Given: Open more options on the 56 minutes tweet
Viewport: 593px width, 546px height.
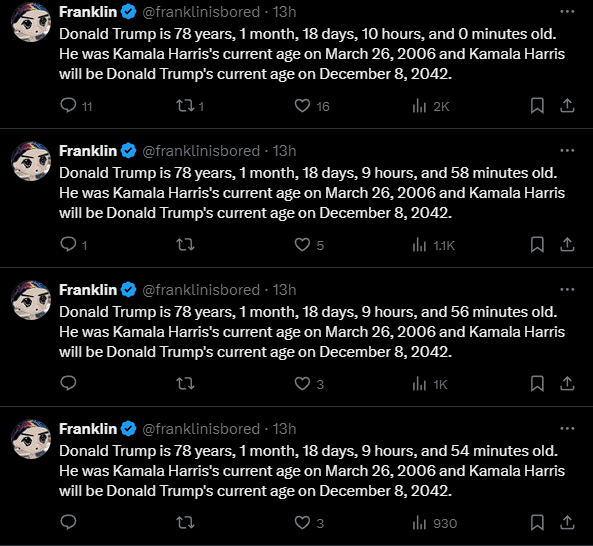Looking at the screenshot, I should (x=567, y=290).
